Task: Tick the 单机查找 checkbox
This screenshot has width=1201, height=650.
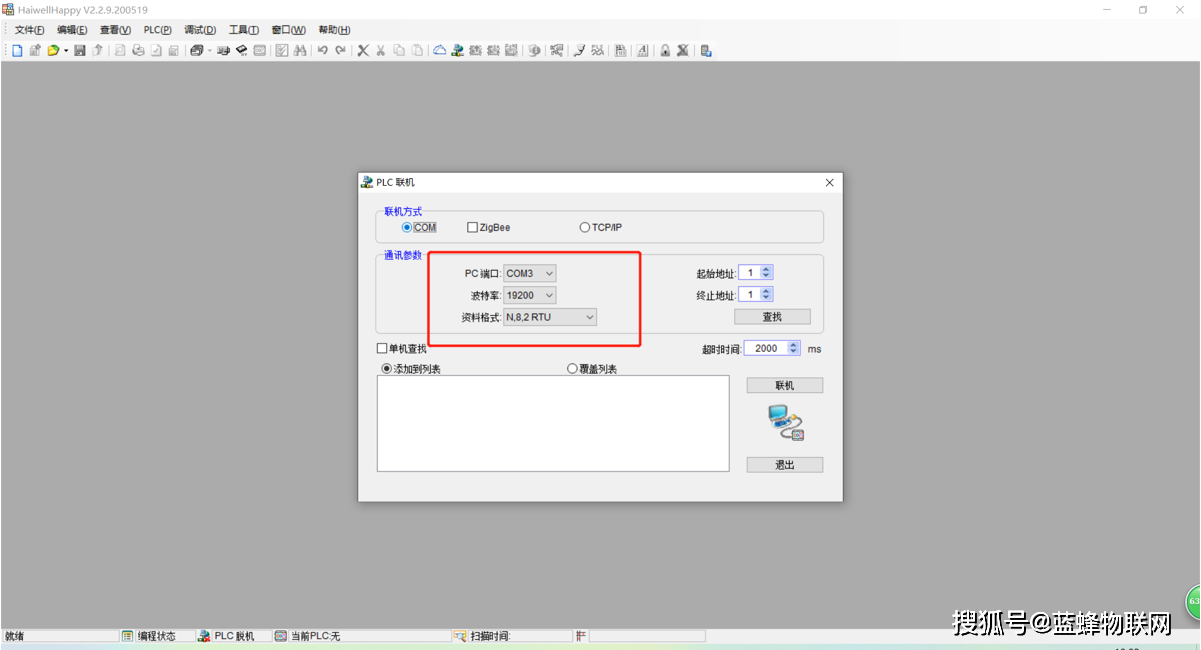Action: pyautogui.click(x=381, y=348)
